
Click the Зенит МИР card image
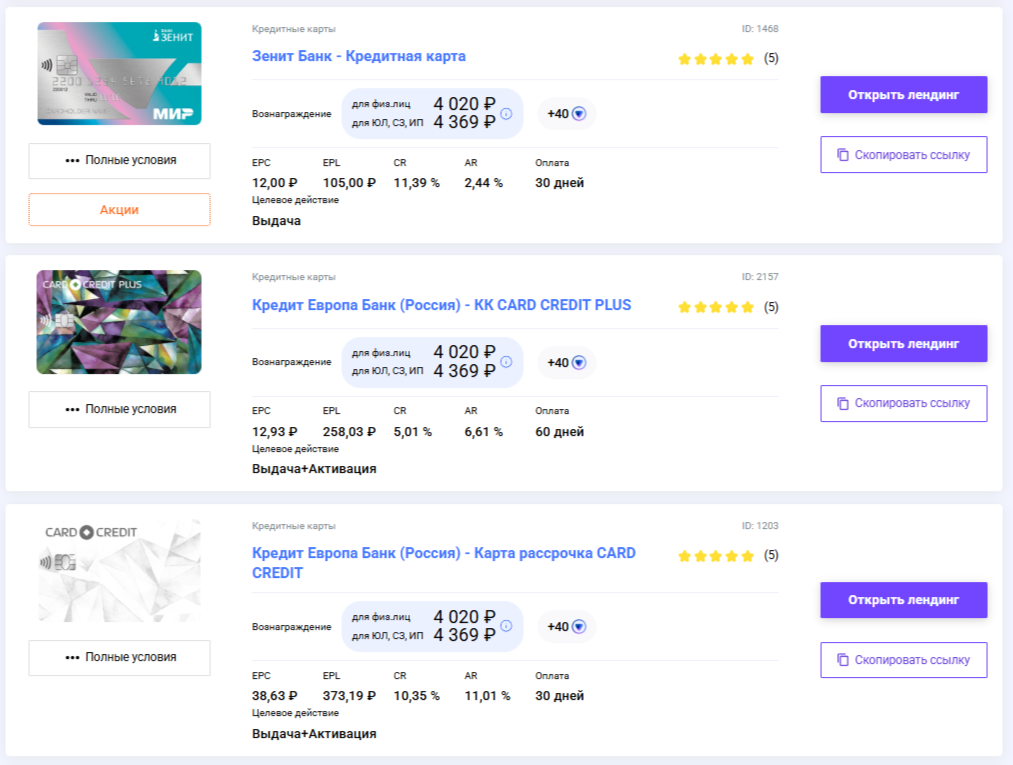tap(119, 74)
